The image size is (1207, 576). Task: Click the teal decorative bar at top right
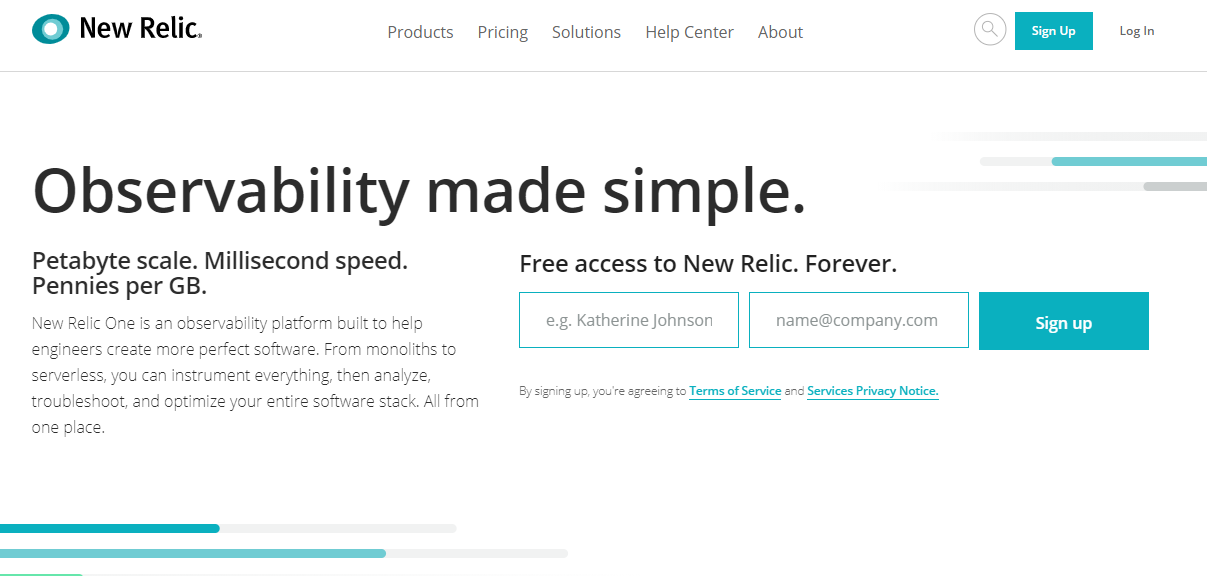pos(1128,161)
